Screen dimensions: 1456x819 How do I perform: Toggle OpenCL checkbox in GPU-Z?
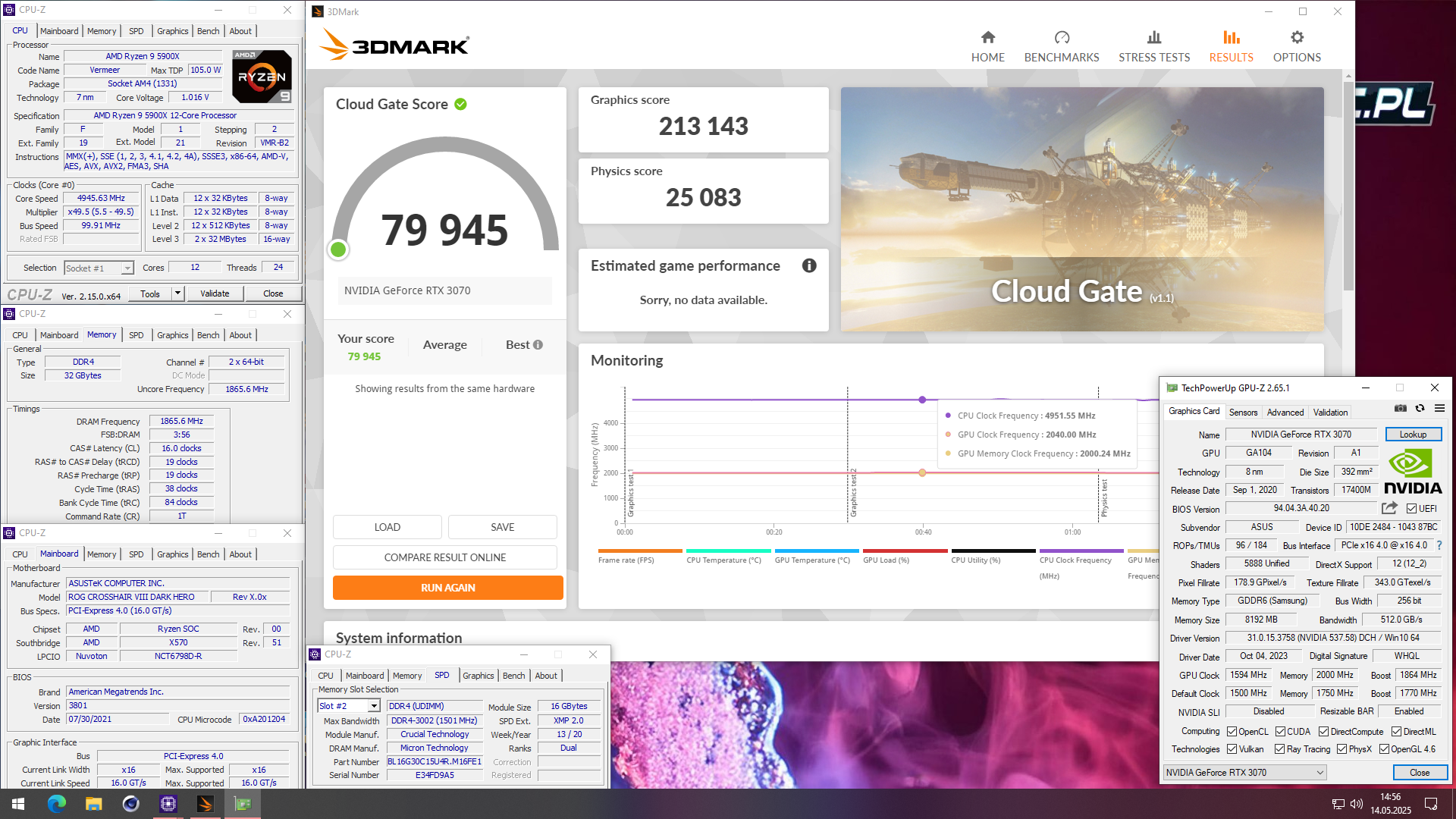1232,732
